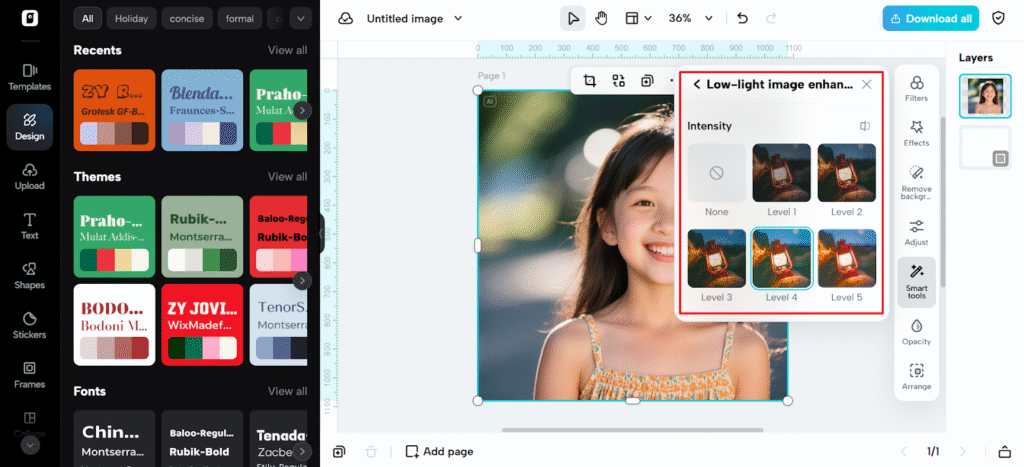The height and width of the screenshot is (467, 1024).
Task: Select the None intensity option
Action: [x=716, y=180]
